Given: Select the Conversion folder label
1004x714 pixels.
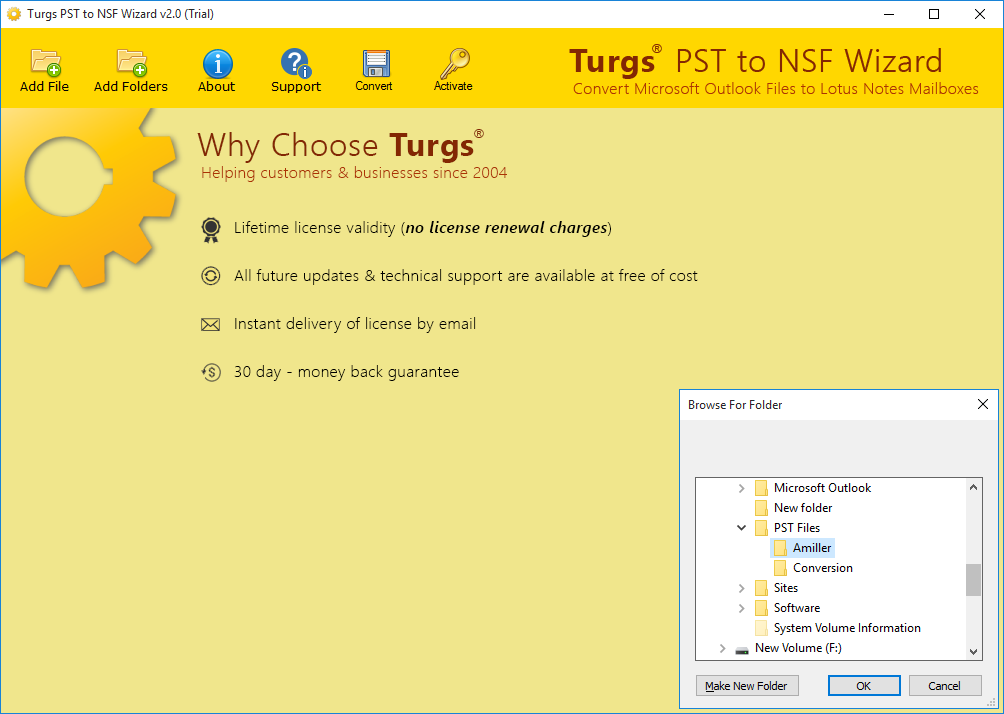Looking at the screenshot, I should point(823,568).
